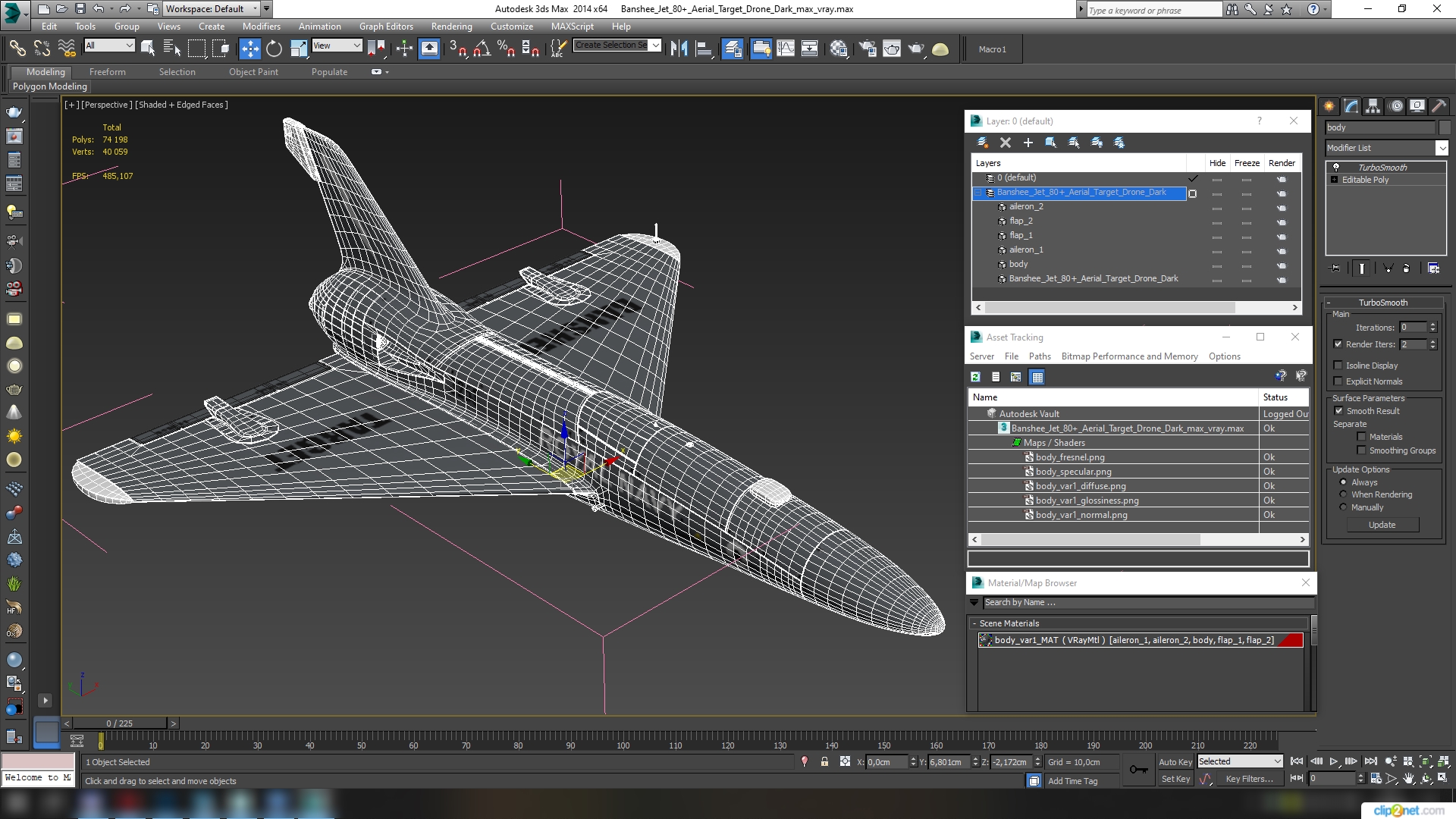Viewport: 1456px width, 819px height.
Task: Switch to Utilities command panel tab
Action: (x=1439, y=107)
